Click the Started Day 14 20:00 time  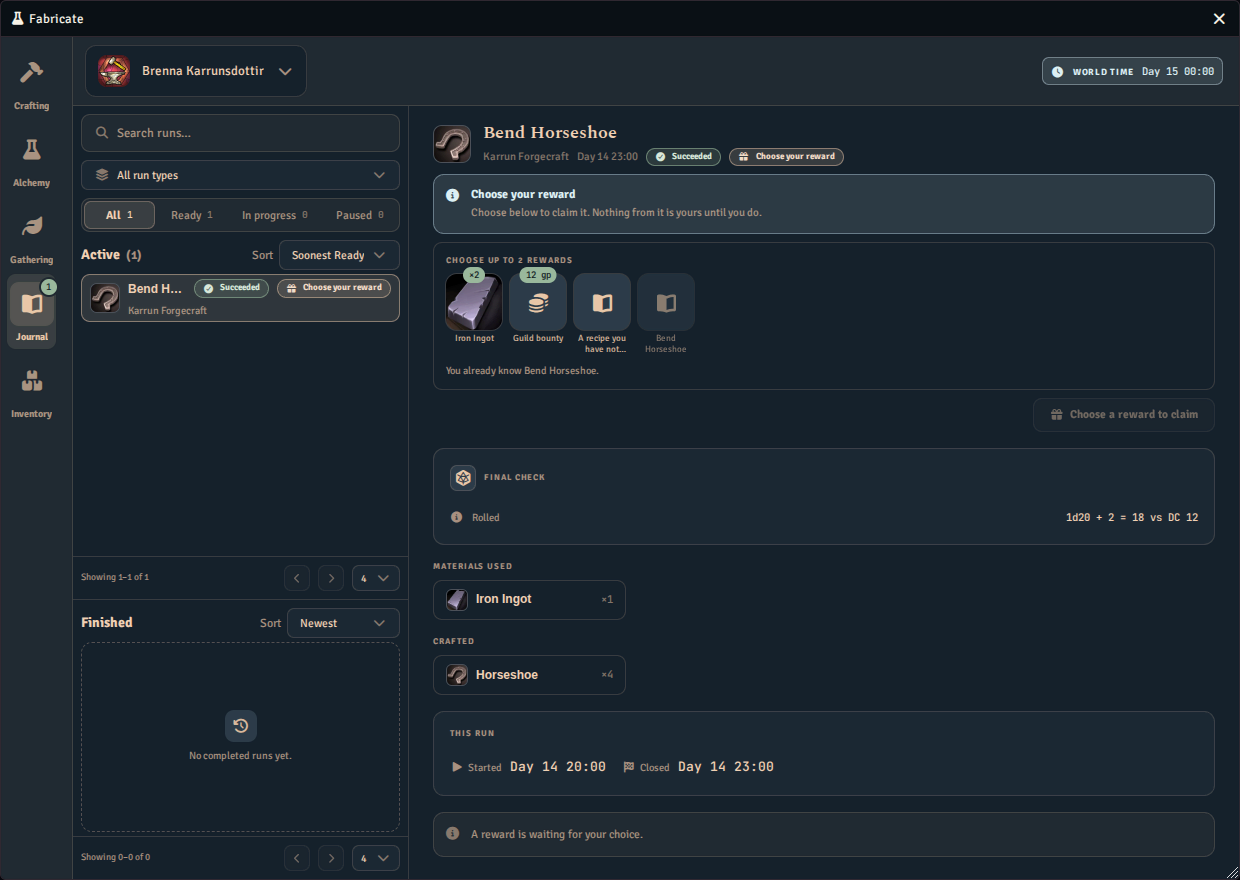(x=558, y=767)
